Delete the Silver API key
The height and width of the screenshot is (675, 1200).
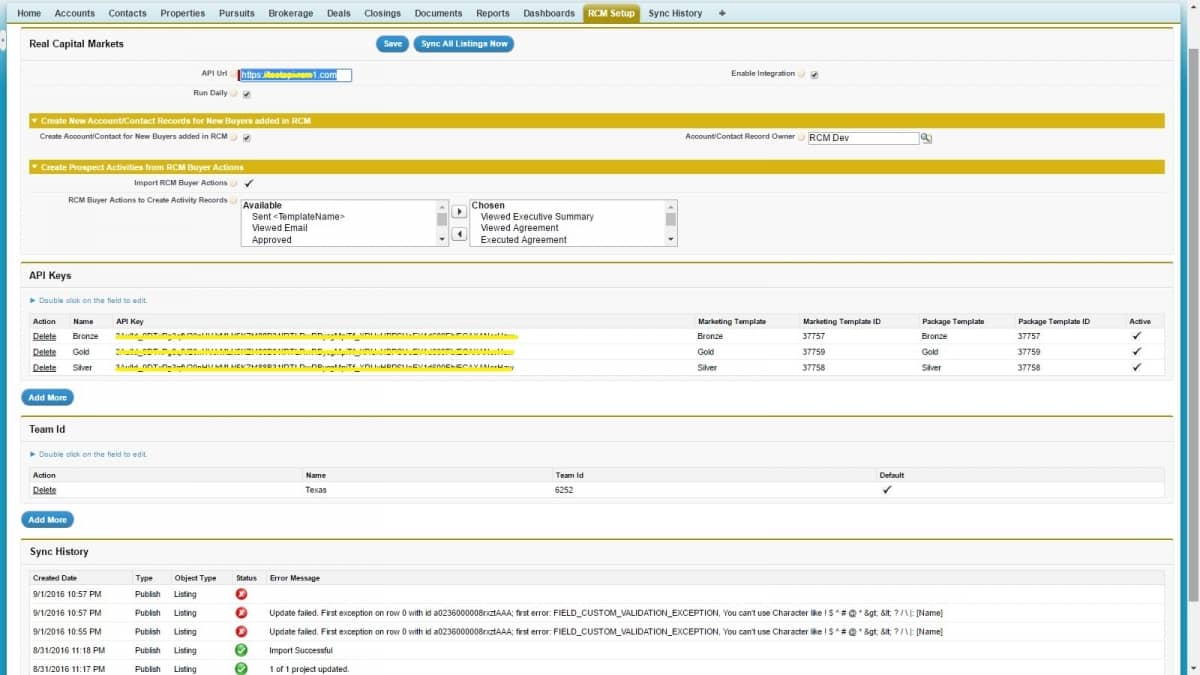[x=45, y=368]
